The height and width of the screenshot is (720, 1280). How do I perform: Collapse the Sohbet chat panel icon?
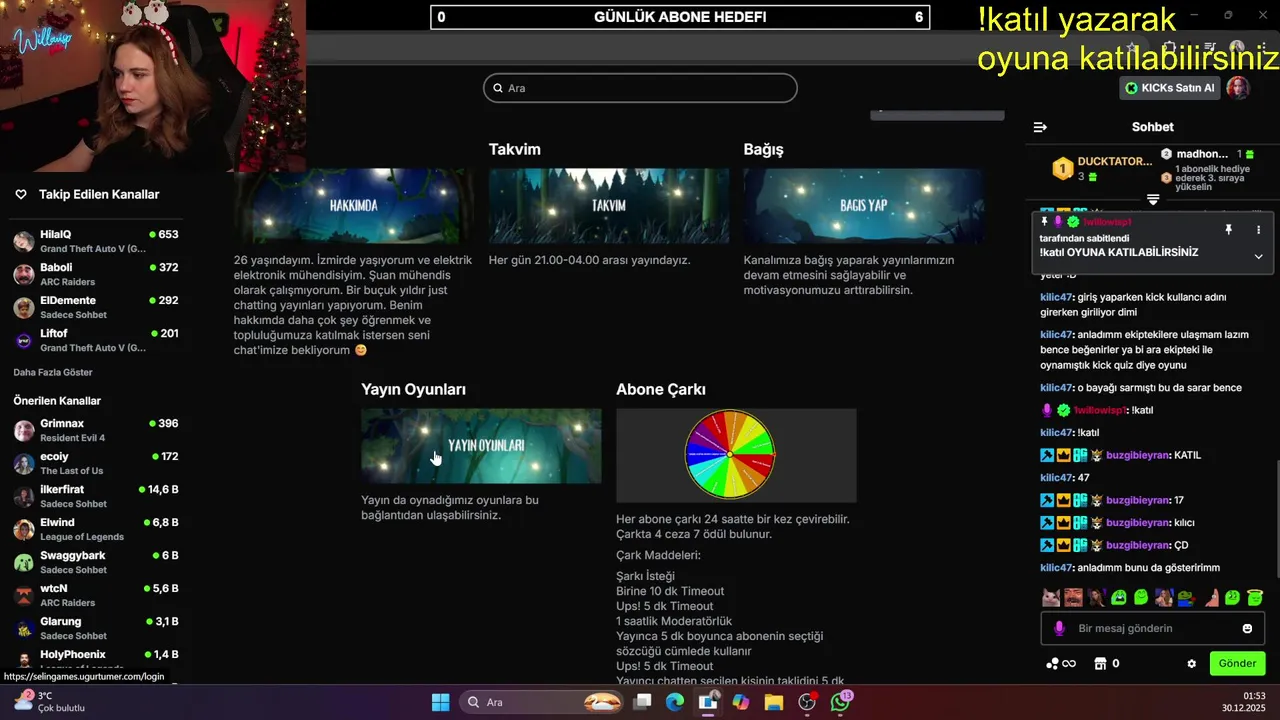click(1040, 127)
